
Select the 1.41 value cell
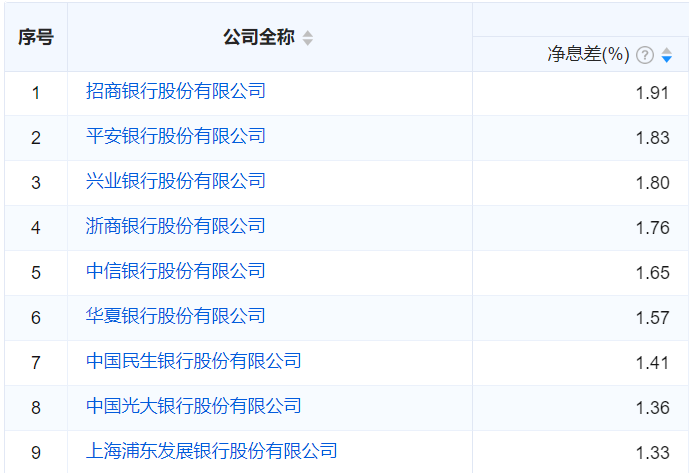(x=580, y=363)
